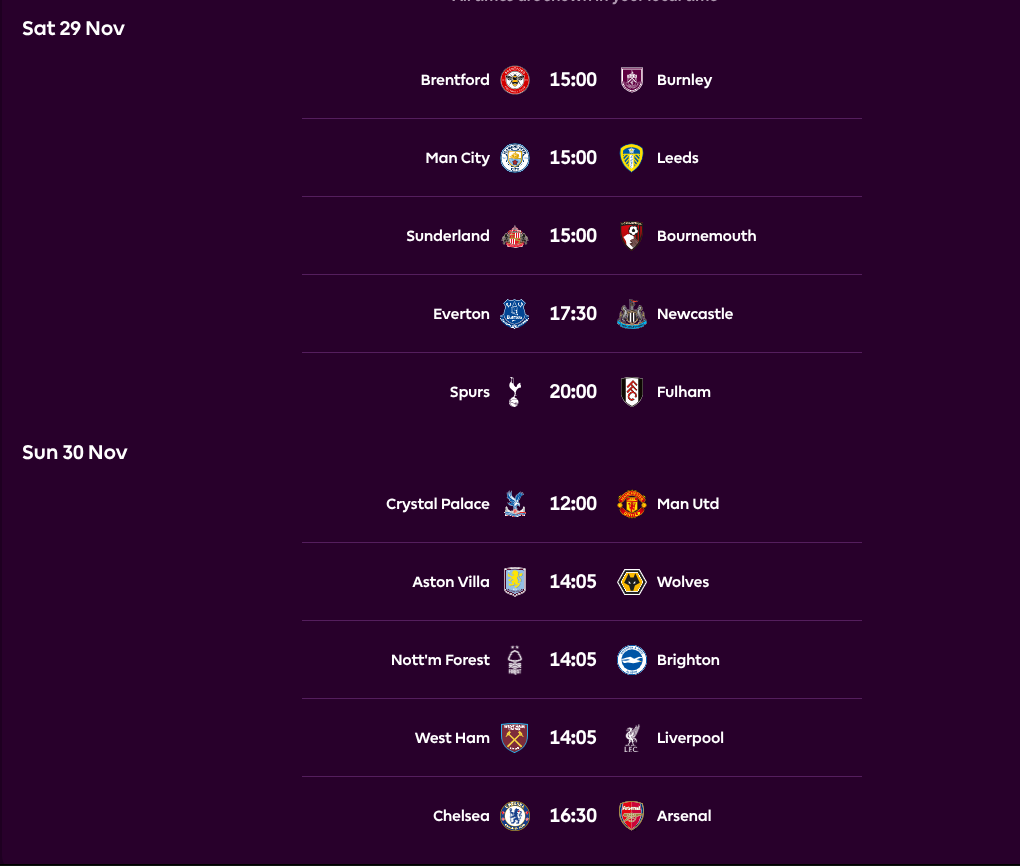Viewport: 1020px width, 866px height.
Task: Open the Newcastle badge icon
Action: [632, 313]
